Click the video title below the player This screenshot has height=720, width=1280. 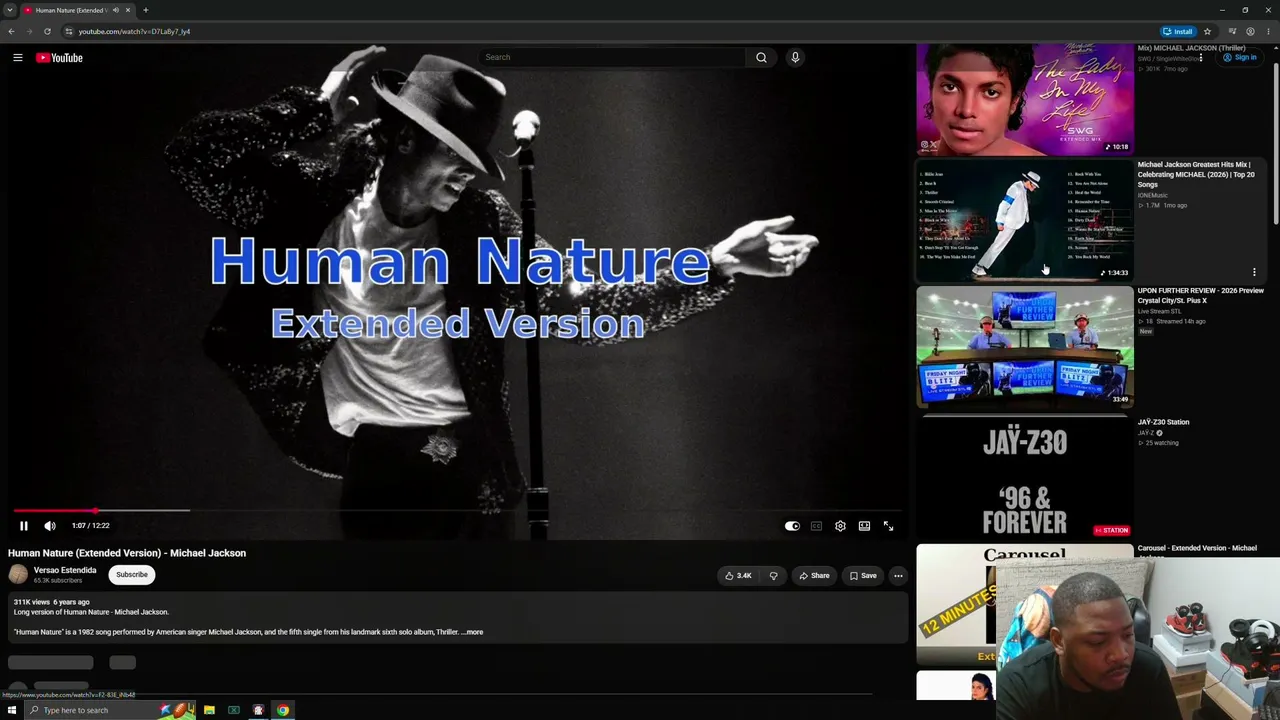[127, 553]
